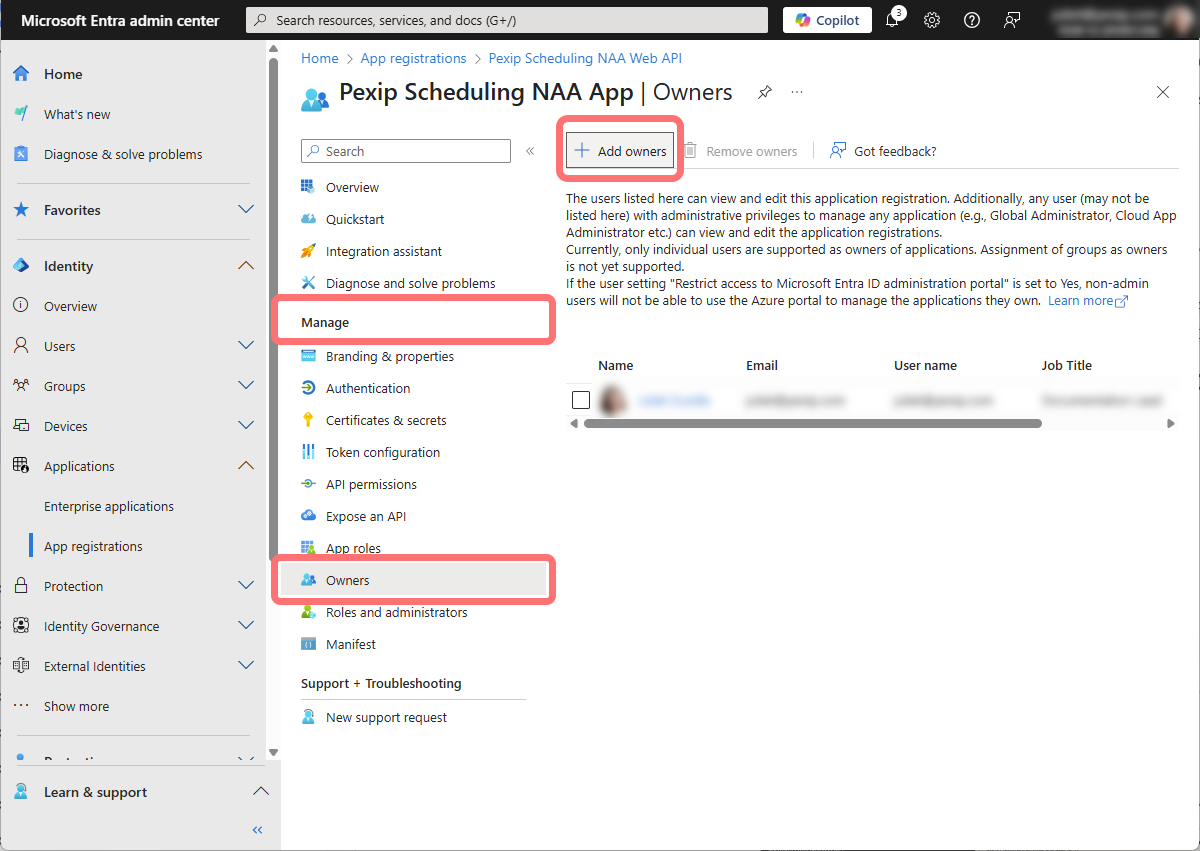Open the settings gear icon
Viewport: 1200px width, 851px height.
click(x=932, y=20)
